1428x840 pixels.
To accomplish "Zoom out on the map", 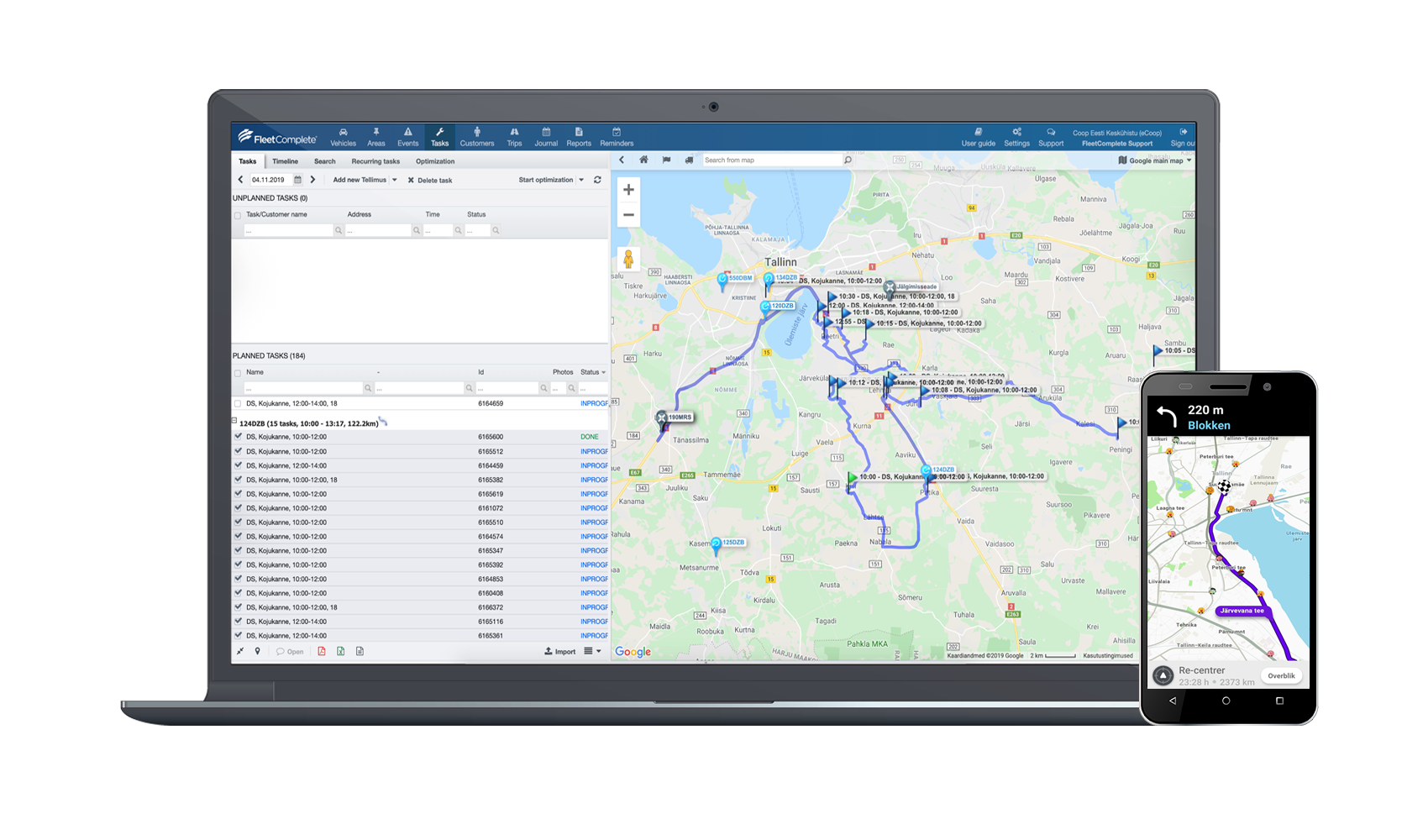I will (x=628, y=215).
